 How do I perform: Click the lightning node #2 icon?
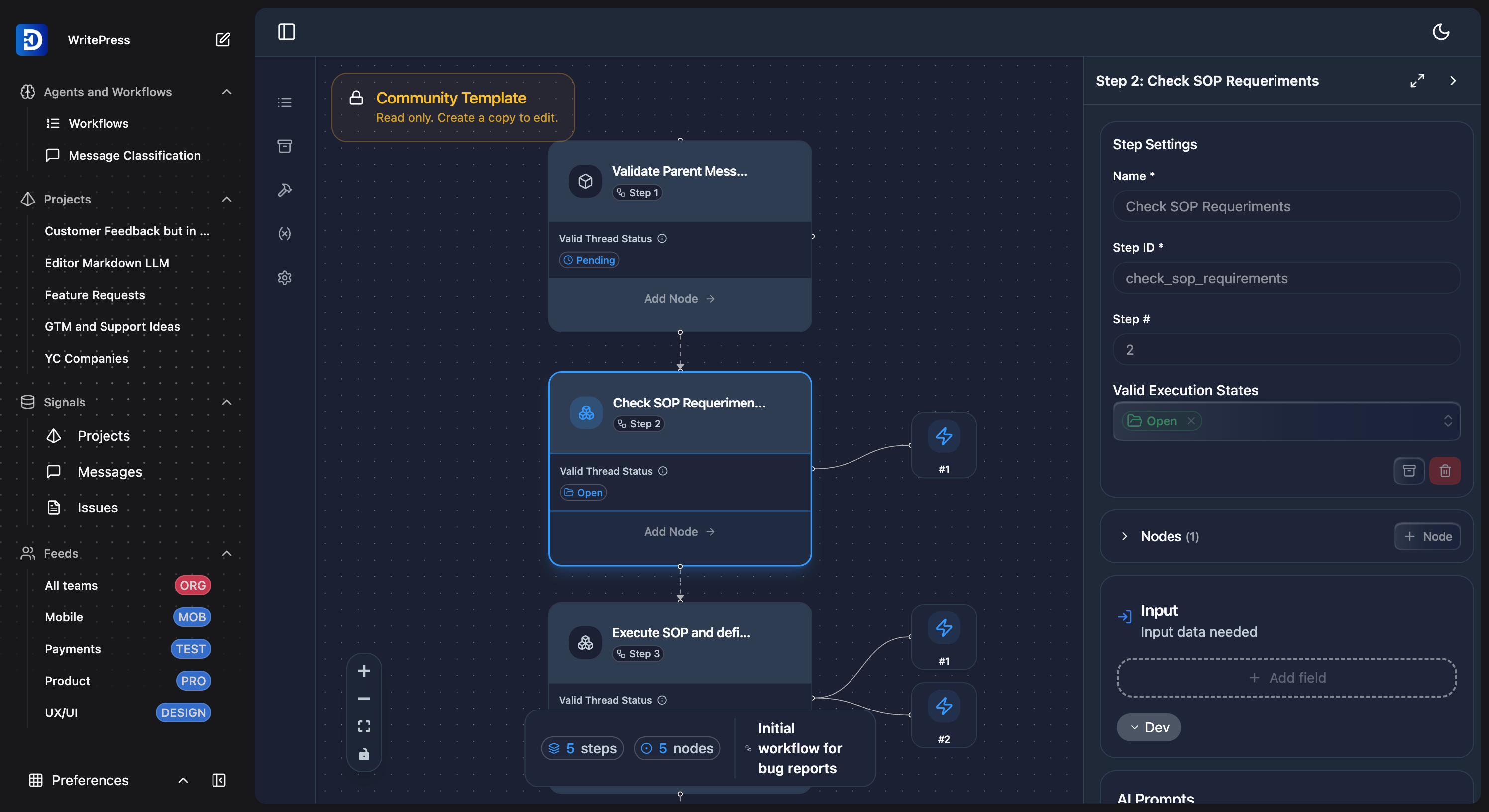click(x=944, y=706)
